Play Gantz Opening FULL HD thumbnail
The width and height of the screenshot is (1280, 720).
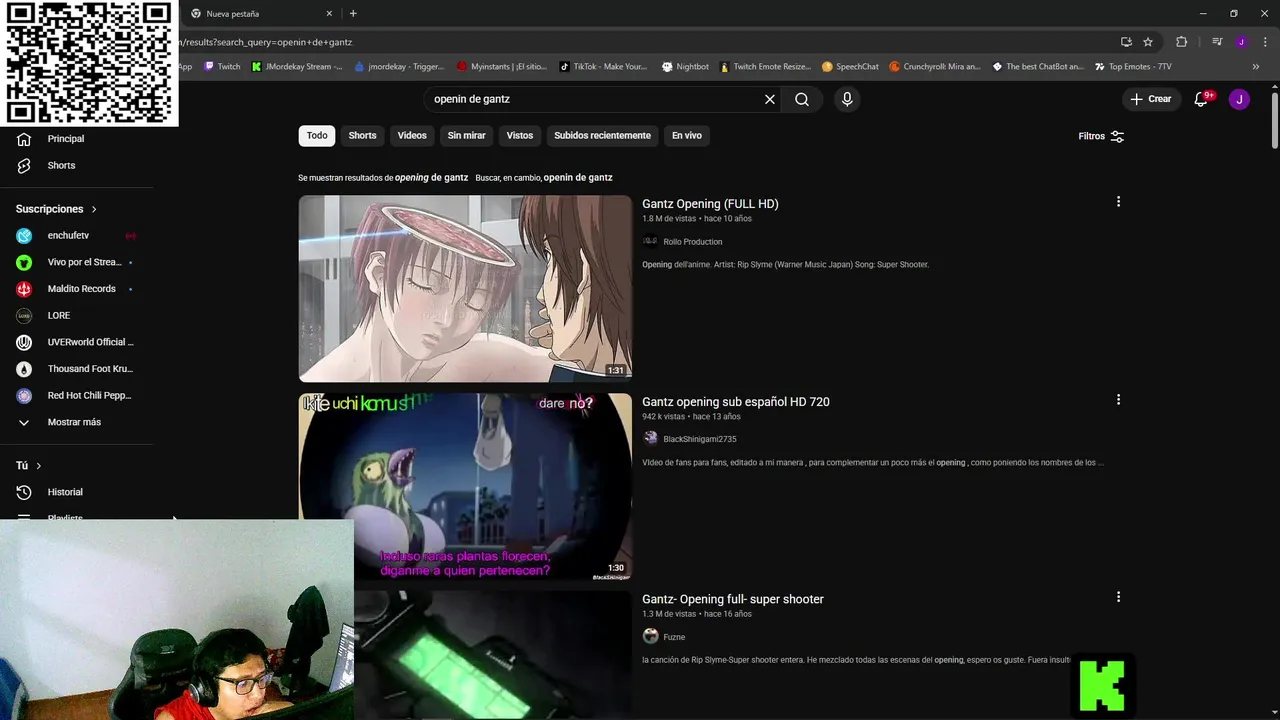[465, 288]
